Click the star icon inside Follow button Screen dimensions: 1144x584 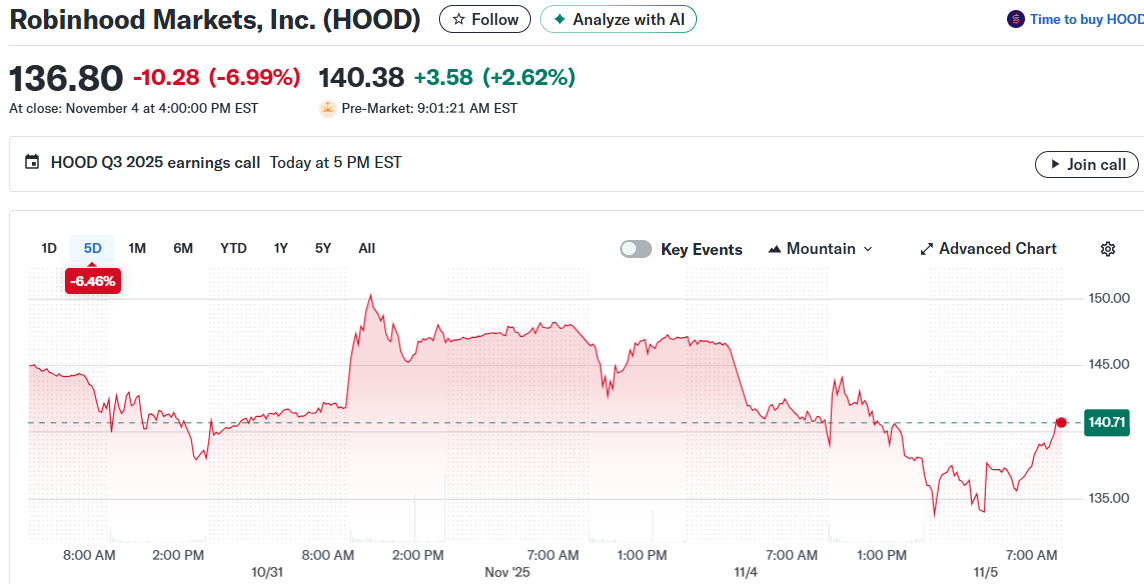(x=459, y=18)
